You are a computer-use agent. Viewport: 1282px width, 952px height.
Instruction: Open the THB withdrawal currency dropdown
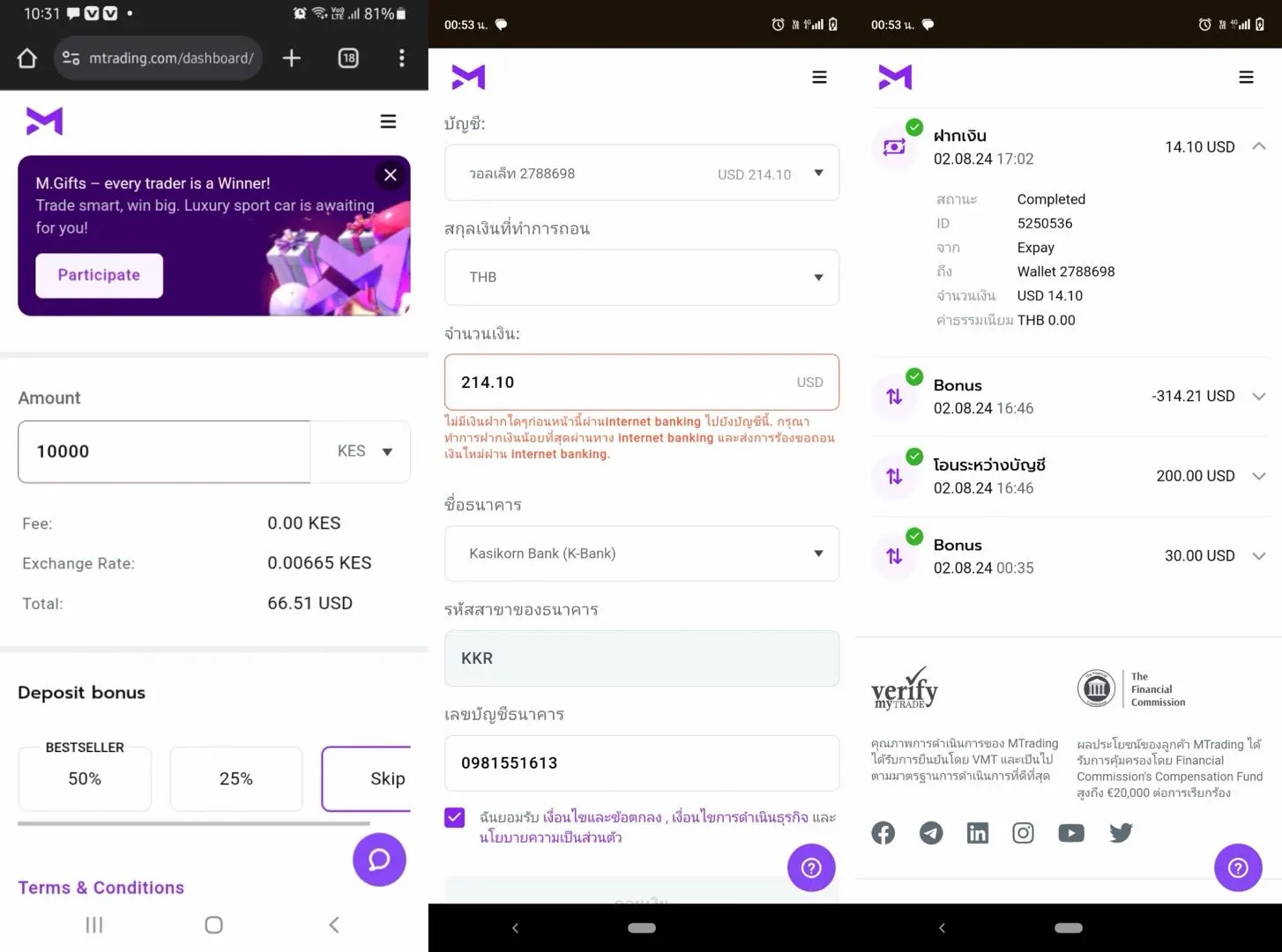(x=642, y=278)
